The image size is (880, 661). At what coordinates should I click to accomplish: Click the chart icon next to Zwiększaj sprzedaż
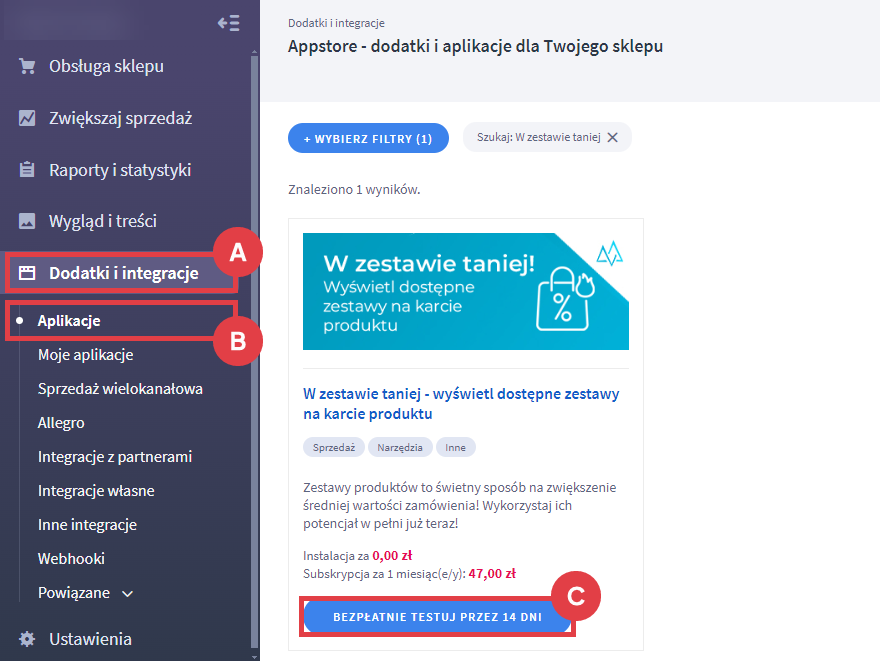tap(27, 118)
